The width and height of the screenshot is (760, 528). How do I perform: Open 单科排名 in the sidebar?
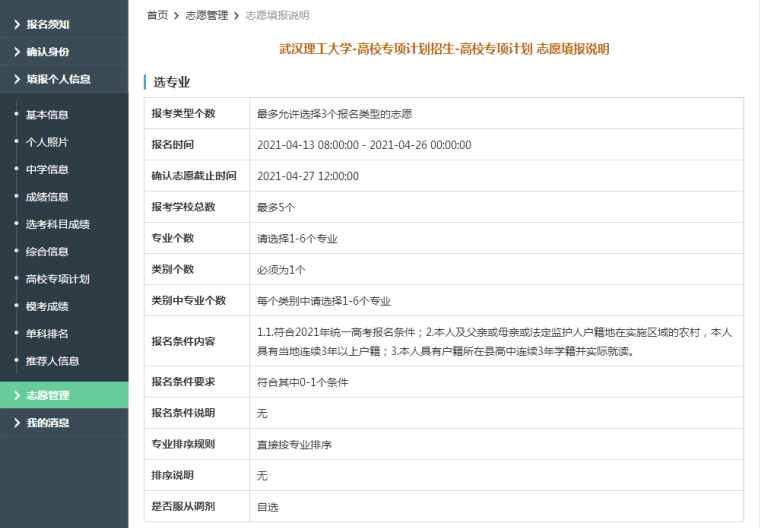pyautogui.click(x=47, y=334)
